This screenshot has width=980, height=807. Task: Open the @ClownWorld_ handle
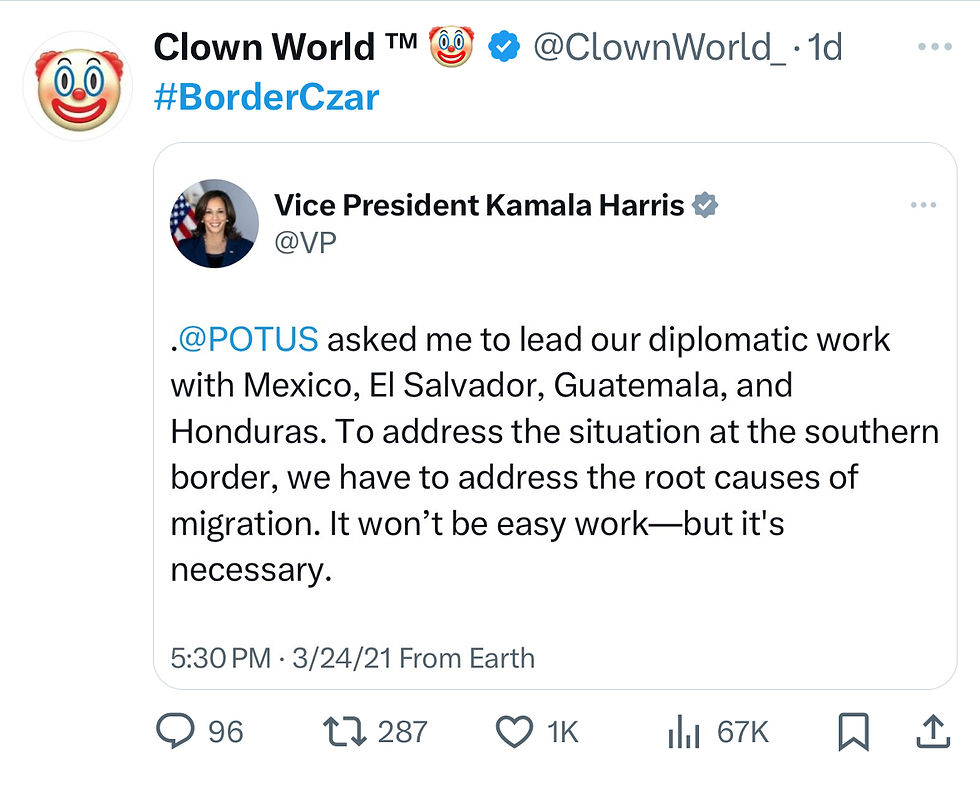(658, 47)
